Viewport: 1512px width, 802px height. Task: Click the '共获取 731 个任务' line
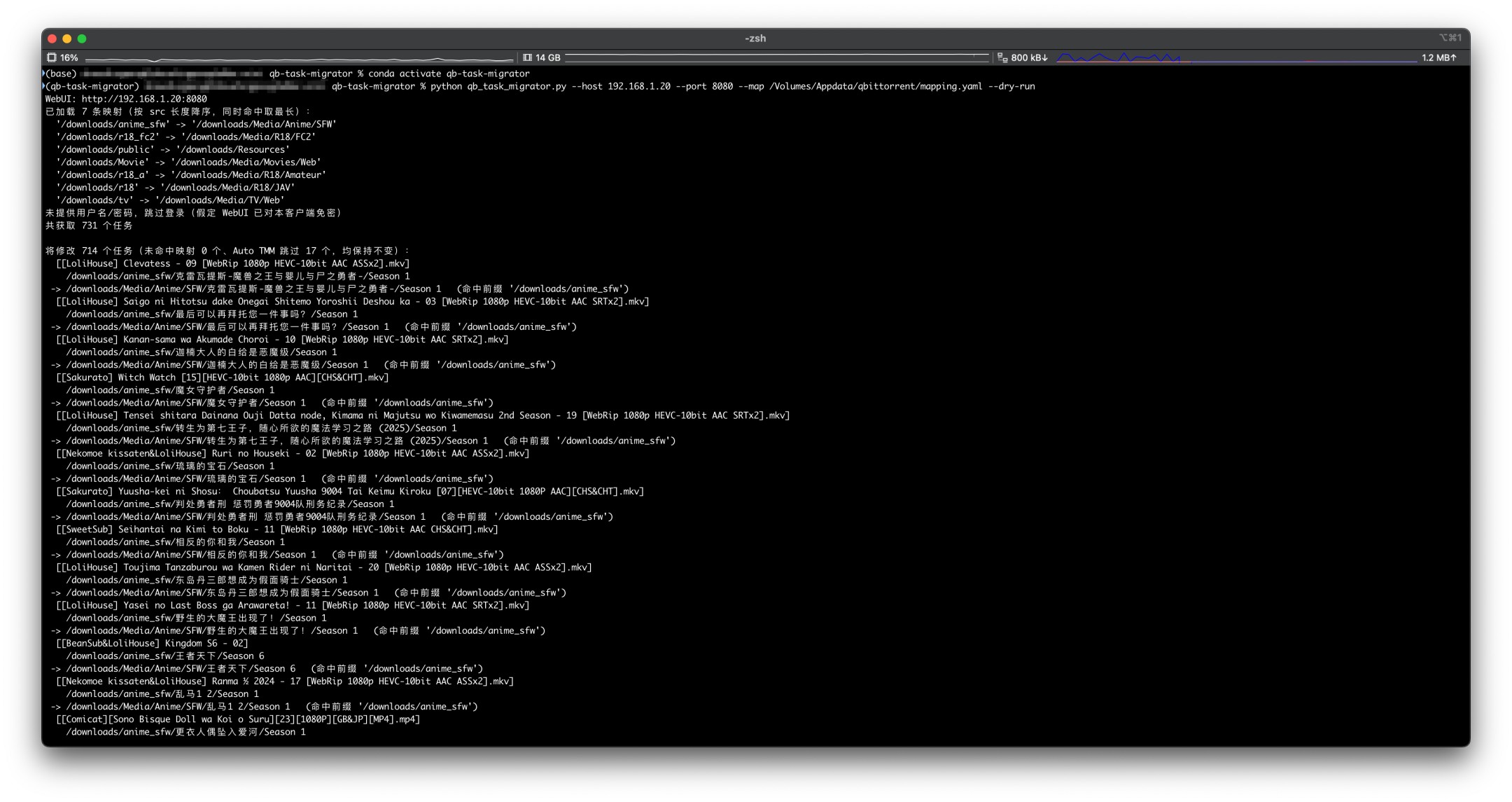(89, 226)
